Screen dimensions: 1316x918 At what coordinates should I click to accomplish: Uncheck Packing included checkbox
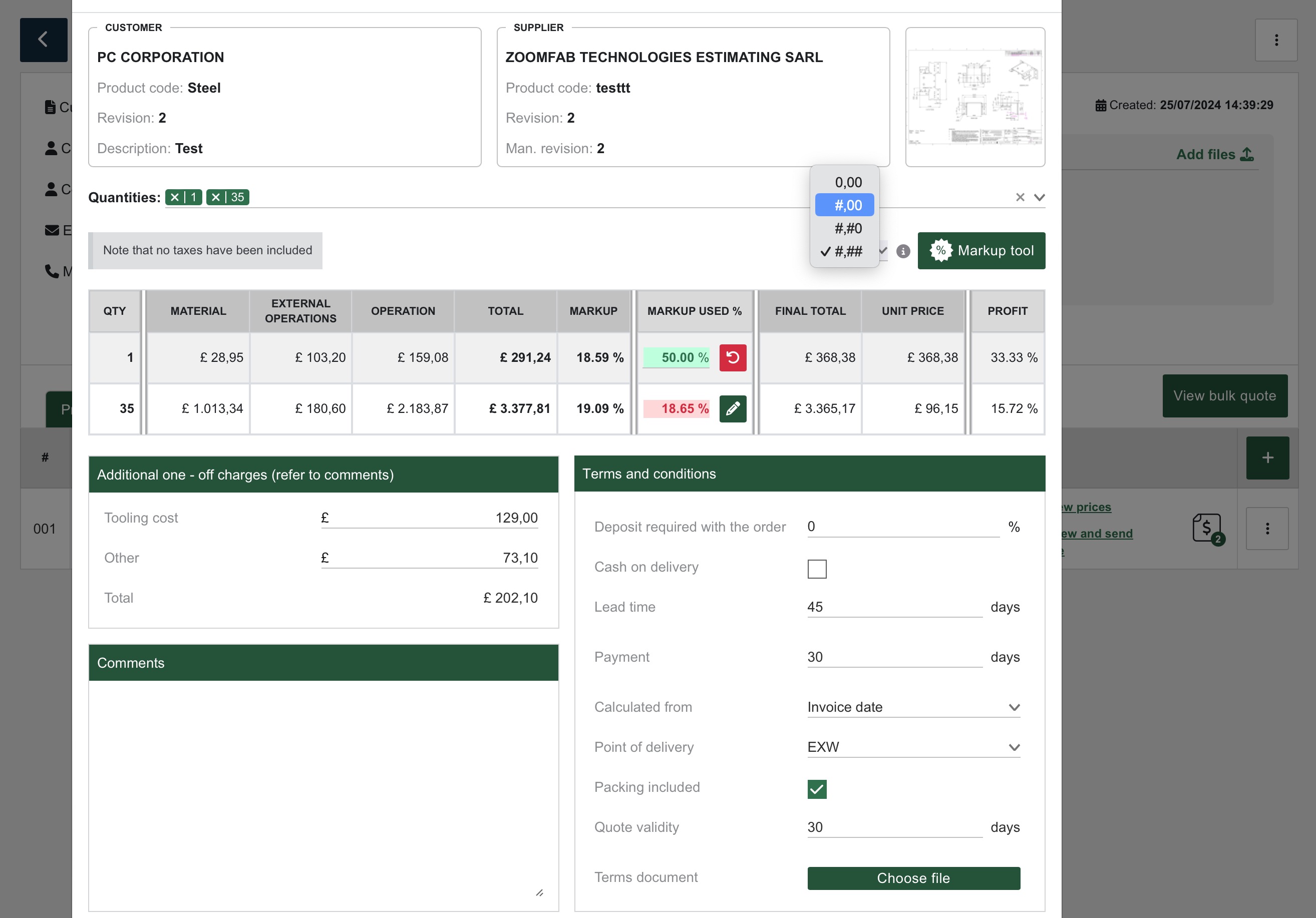[816, 788]
